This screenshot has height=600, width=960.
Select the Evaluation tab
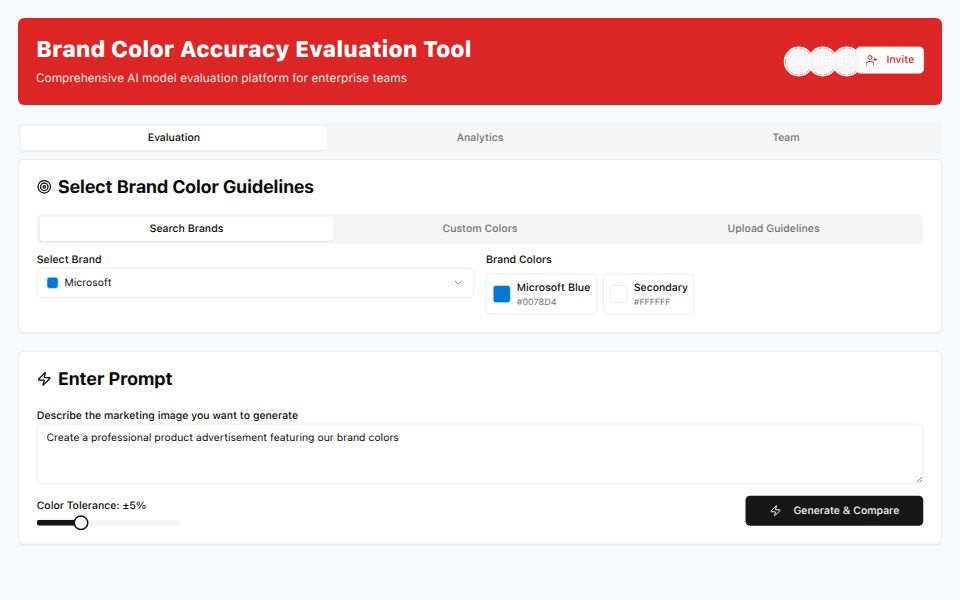[174, 138]
